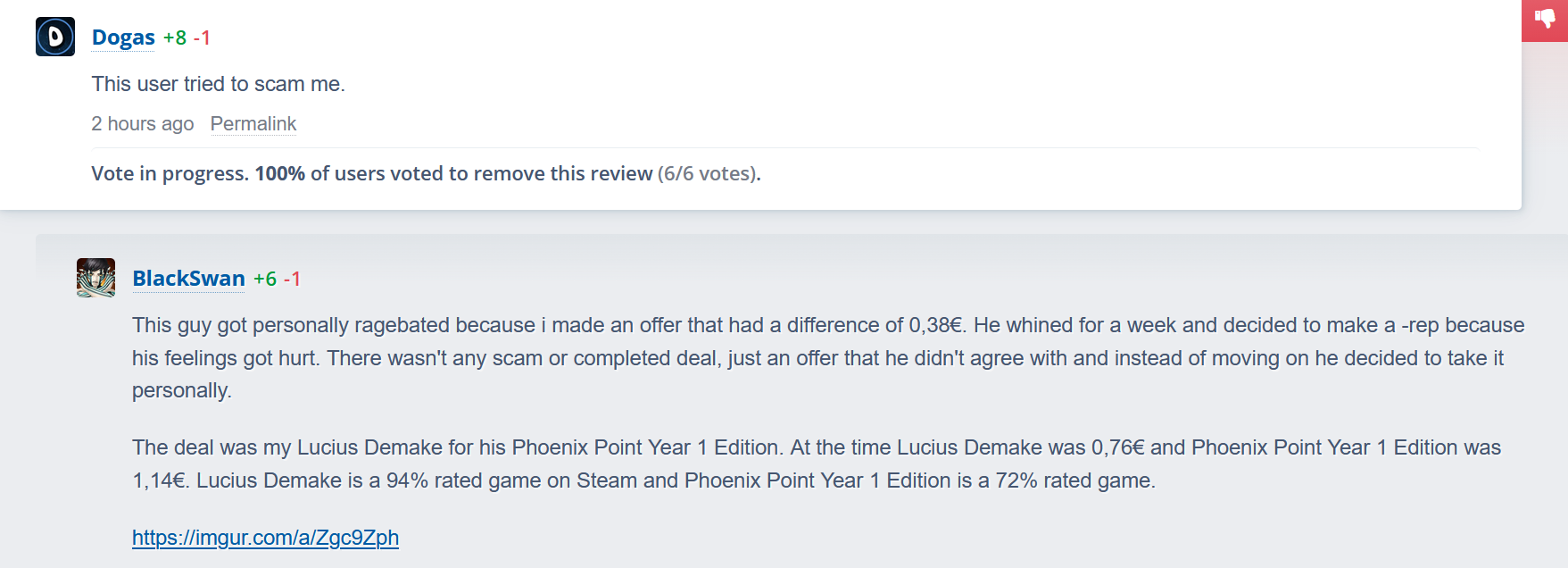1568x568 pixels.
Task: Click BlackSwan's -1 negative reputation count
Action: pos(292,279)
